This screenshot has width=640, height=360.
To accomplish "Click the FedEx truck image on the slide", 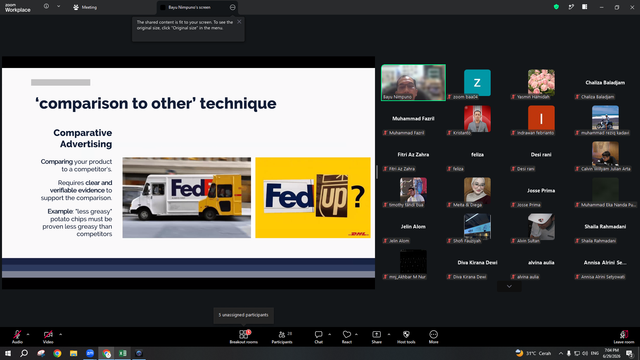I will (x=187, y=198).
